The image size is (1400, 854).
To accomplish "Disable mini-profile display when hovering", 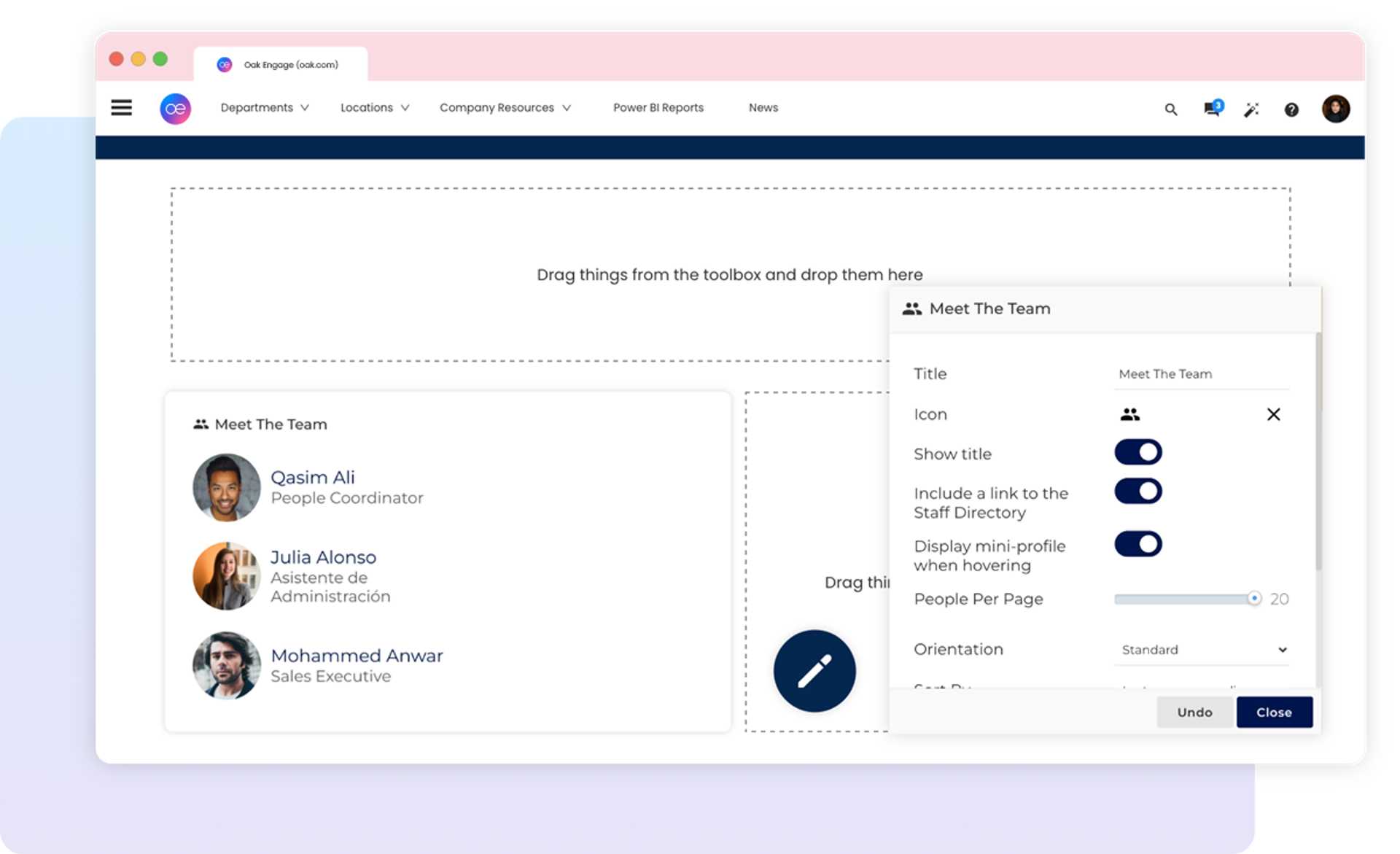I will pyautogui.click(x=1138, y=543).
